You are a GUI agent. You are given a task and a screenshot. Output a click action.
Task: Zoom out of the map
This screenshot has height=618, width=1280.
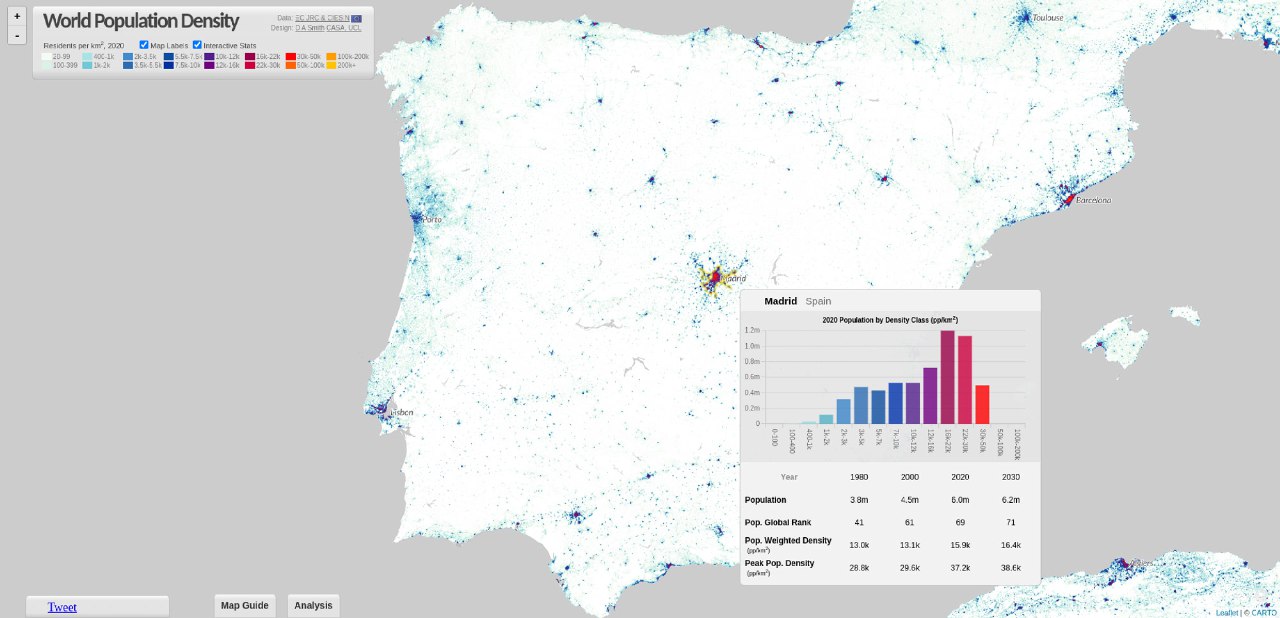(17, 36)
